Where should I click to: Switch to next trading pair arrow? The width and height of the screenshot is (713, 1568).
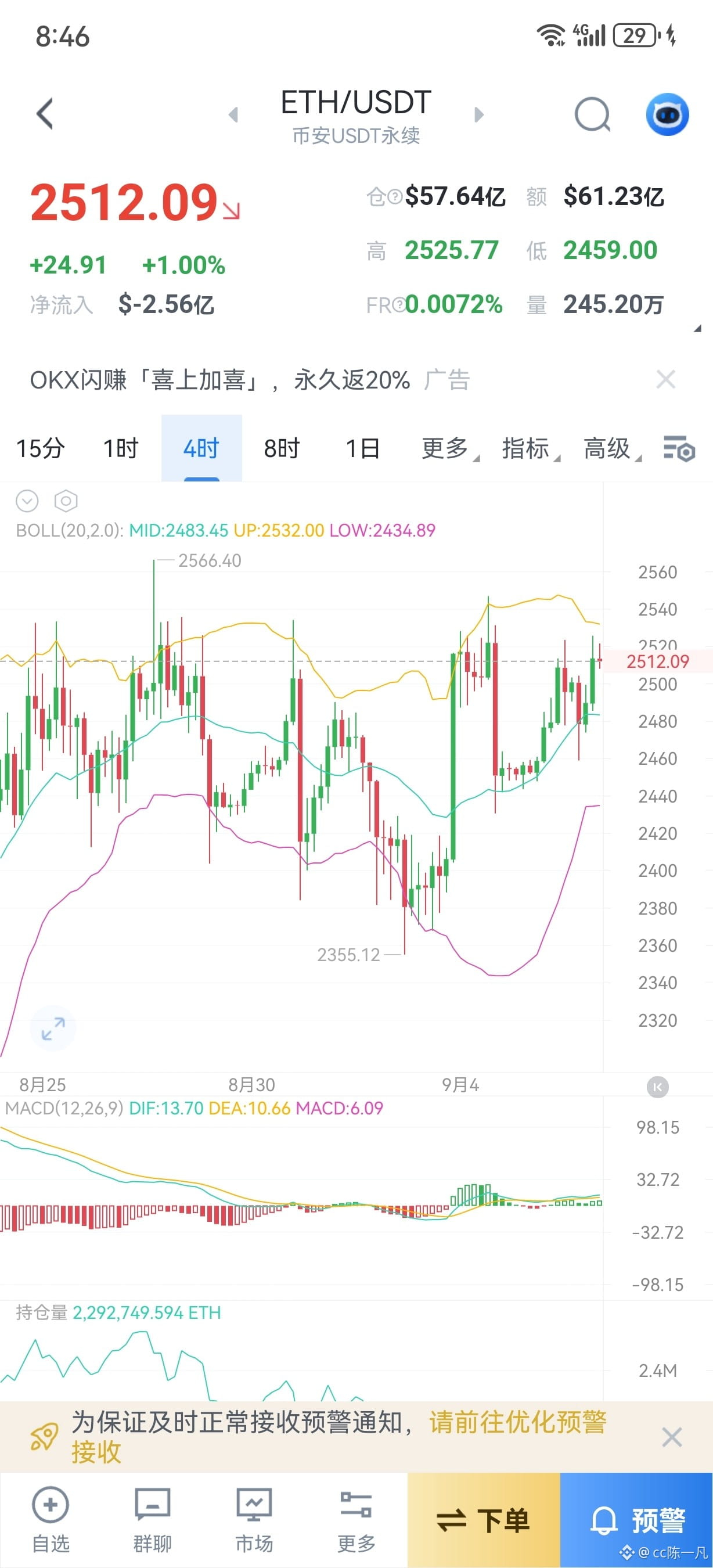[479, 114]
